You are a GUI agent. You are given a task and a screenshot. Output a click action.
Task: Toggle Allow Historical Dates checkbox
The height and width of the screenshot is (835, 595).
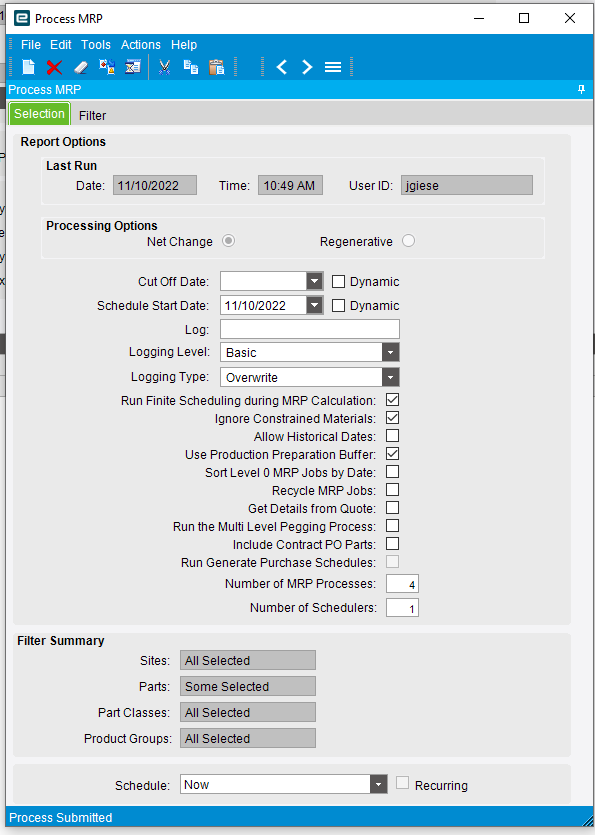tap(393, 436)
